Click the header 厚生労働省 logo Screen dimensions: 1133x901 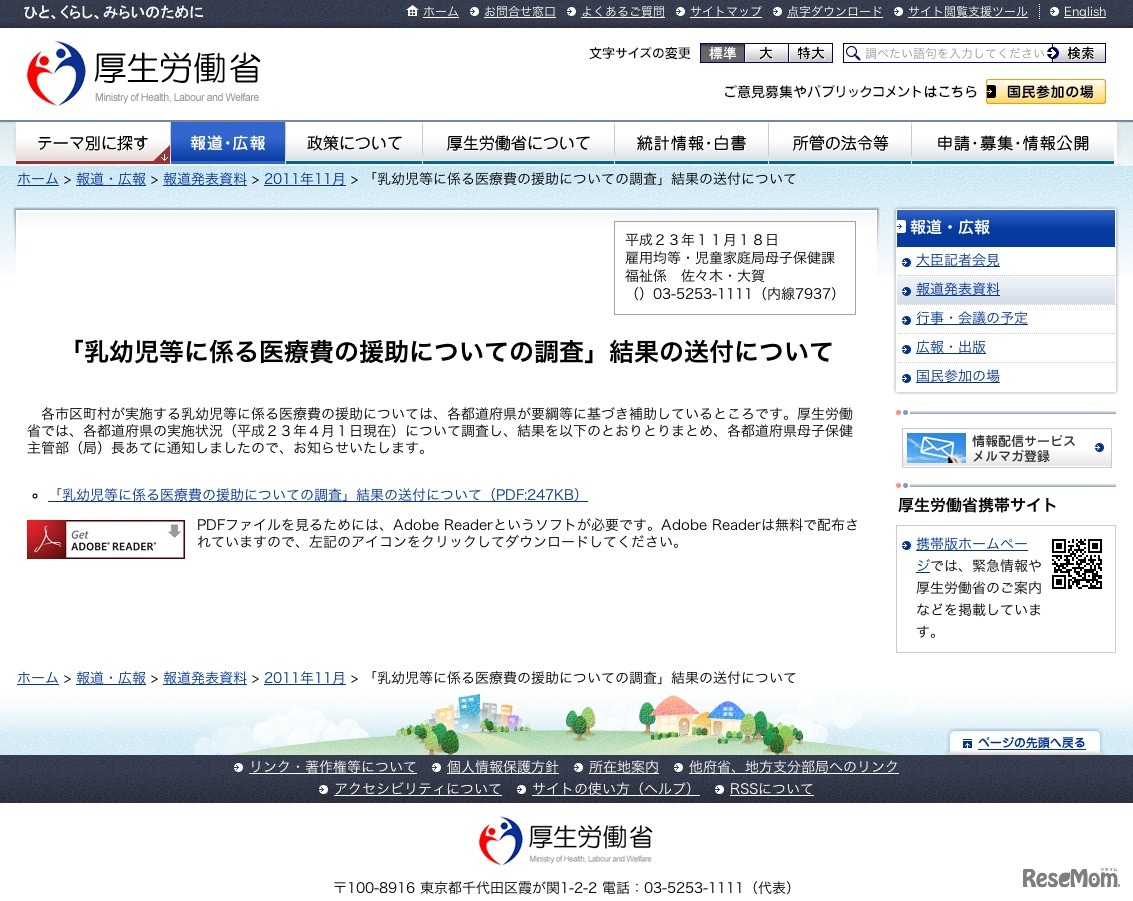click(x=143, y=73)
